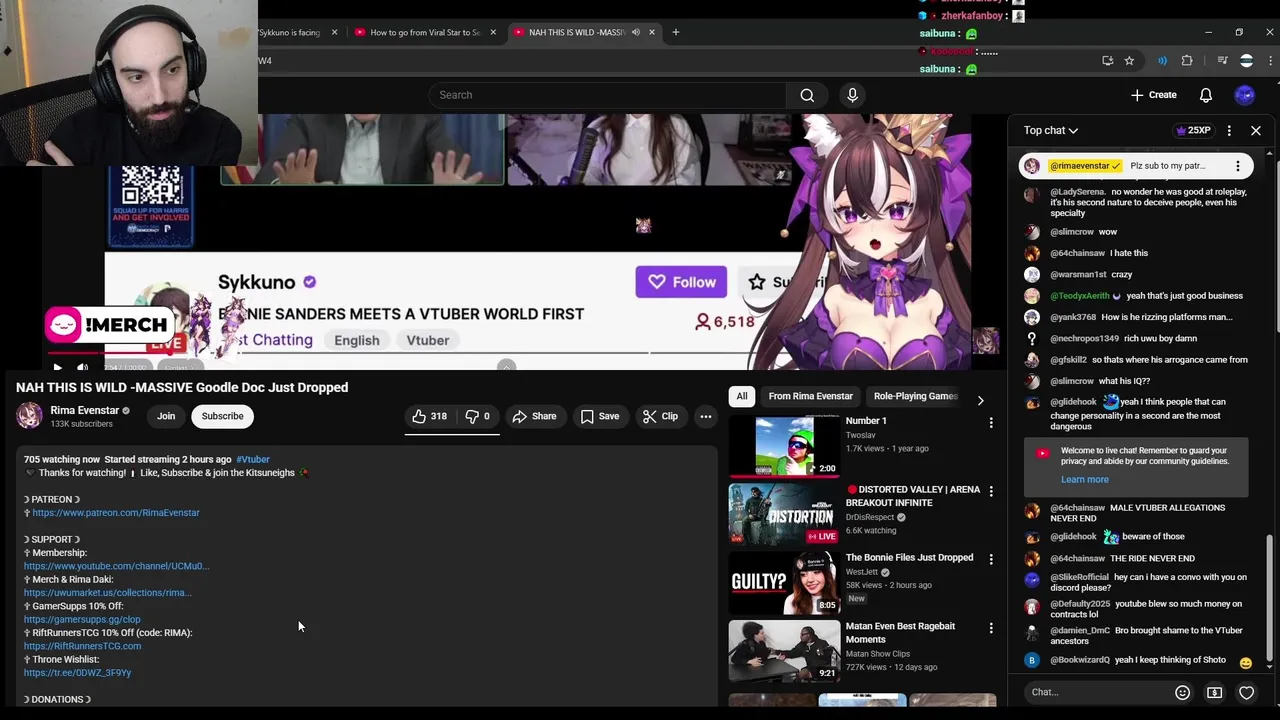This screenshot has width=1280, height=720.
Task: Open emoji picker in chat
Action: (1182, 692)
